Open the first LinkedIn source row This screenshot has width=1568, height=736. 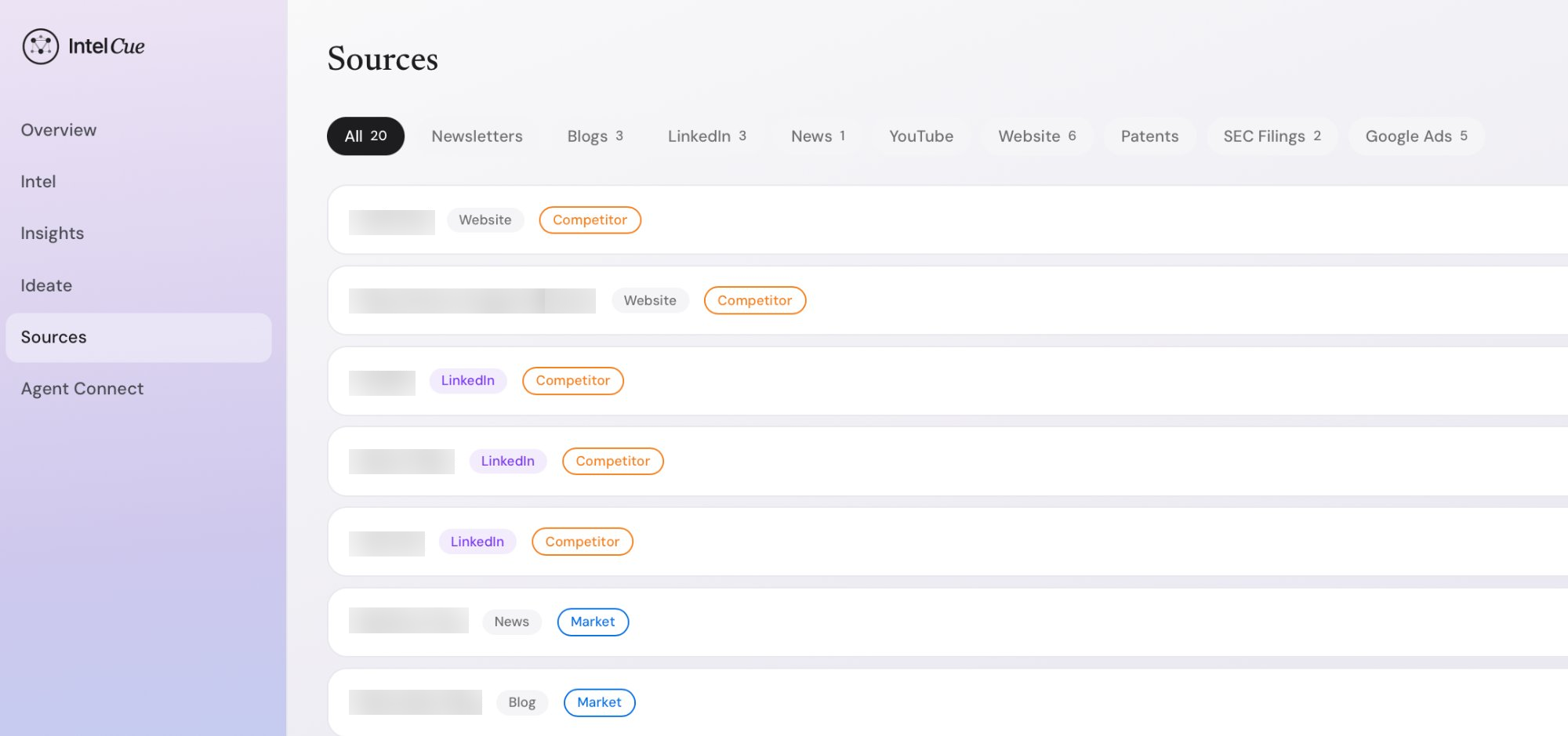tap(941, 381)
